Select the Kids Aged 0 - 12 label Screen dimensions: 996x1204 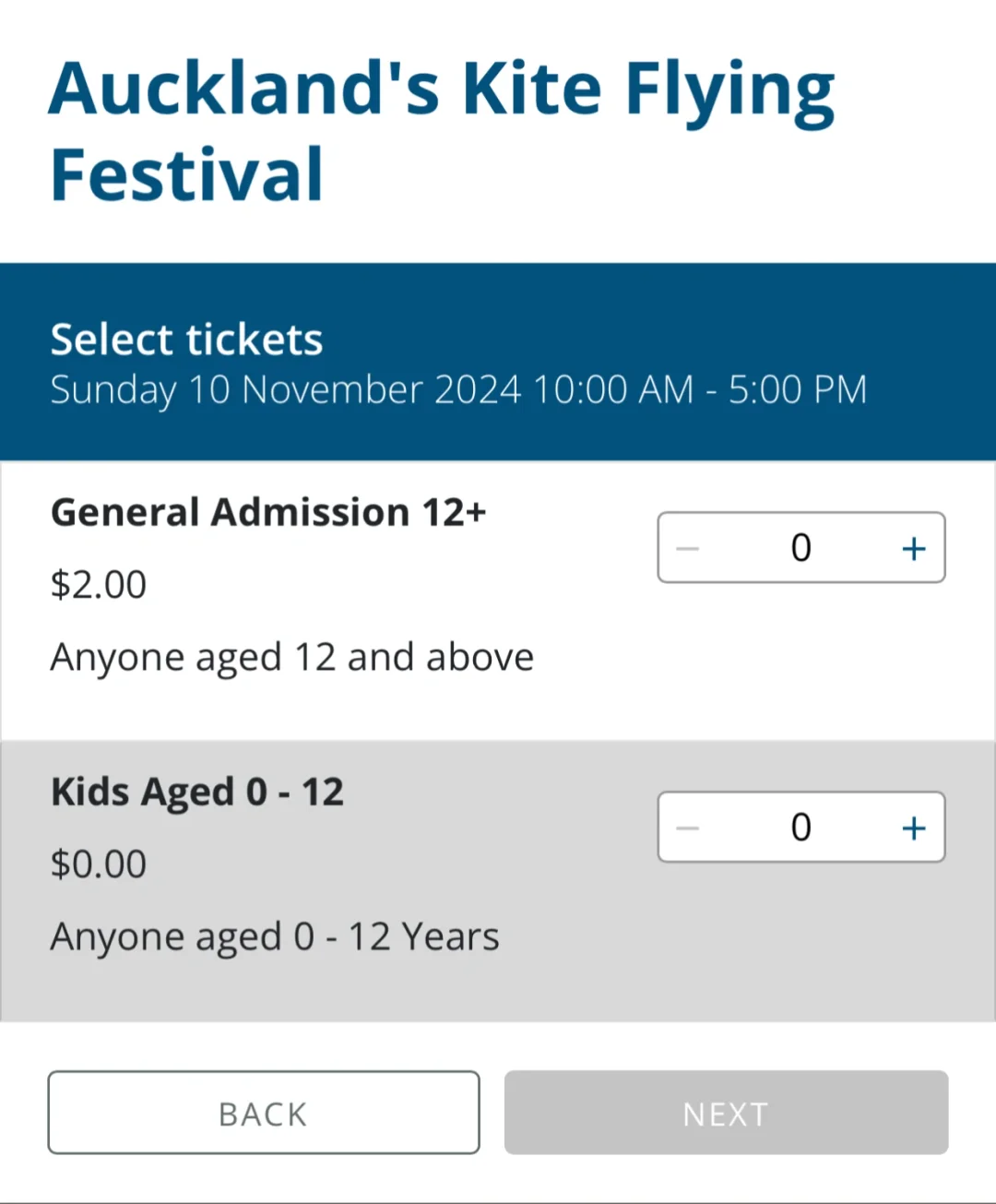tap(197, 793)
